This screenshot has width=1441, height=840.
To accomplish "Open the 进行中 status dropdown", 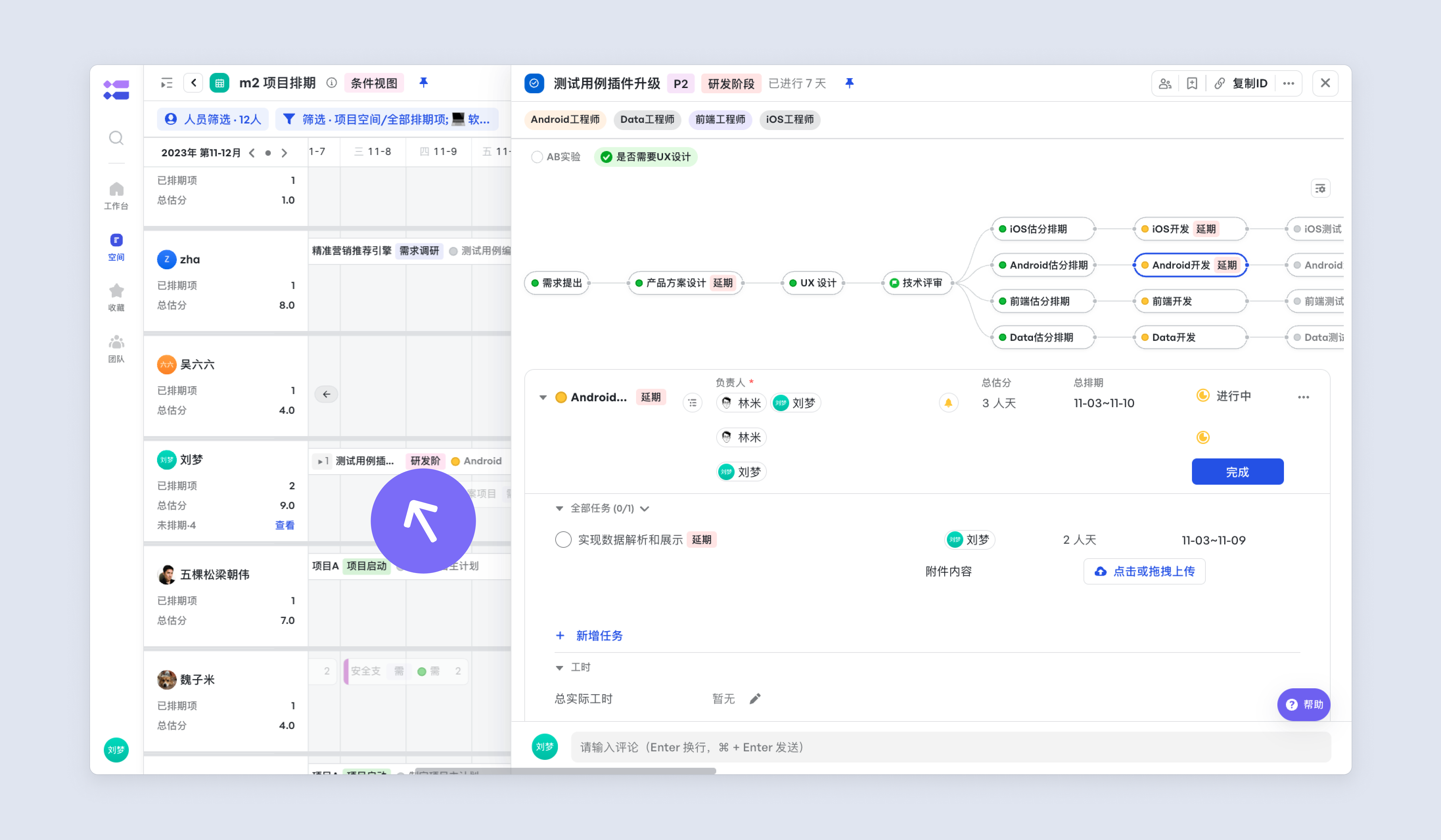I will click(1224, 395).
